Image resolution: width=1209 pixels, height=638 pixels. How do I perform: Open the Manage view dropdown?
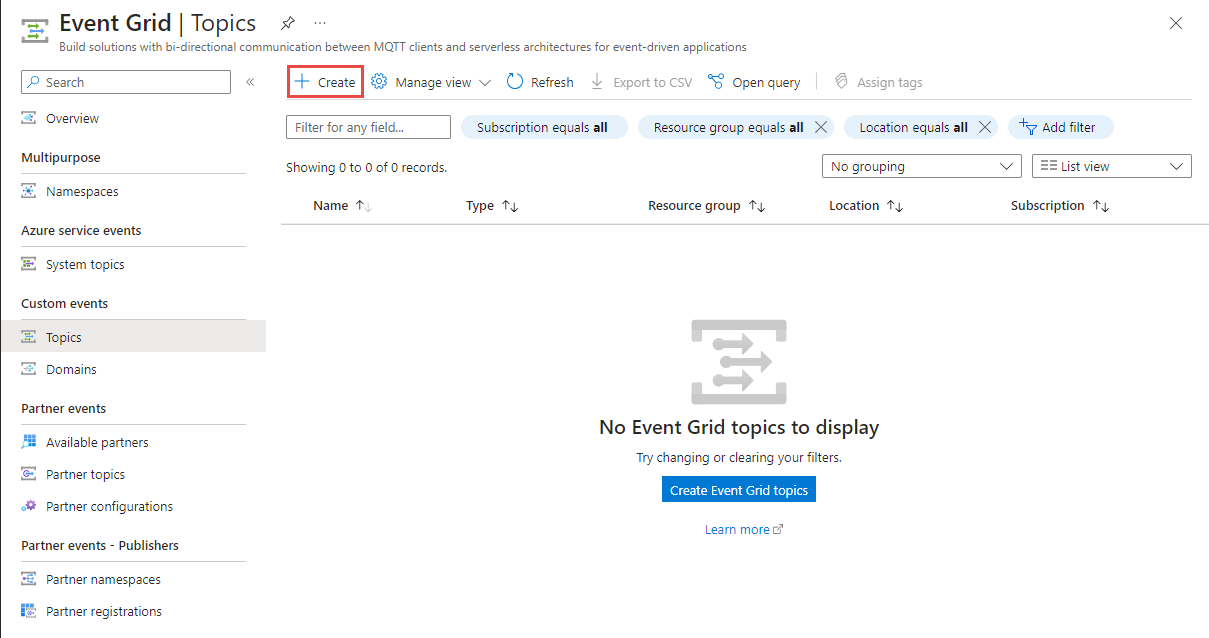click(430, 81)
